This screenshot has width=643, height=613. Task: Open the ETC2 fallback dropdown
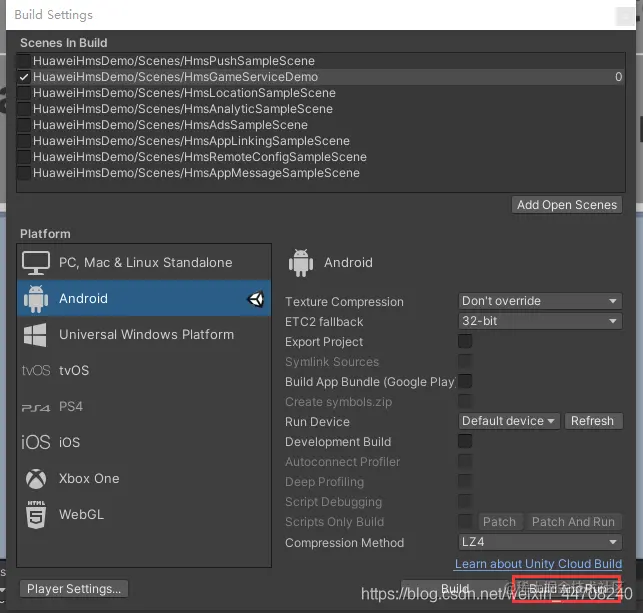tap(540, 321)
